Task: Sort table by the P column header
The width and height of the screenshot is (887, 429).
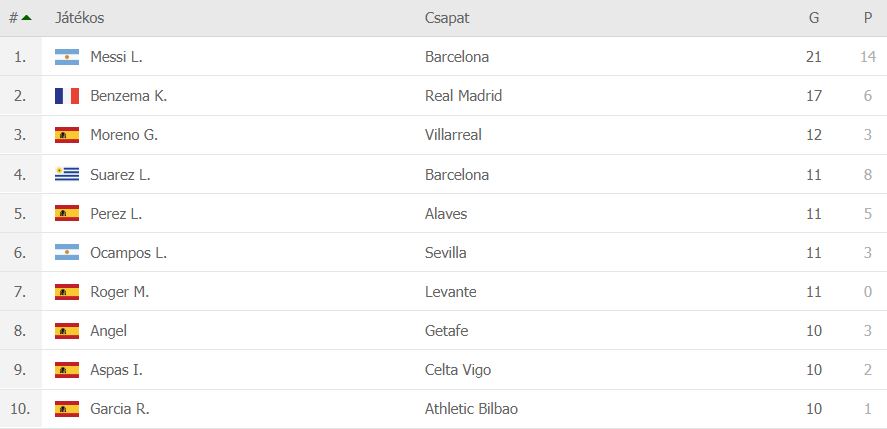Action: 868,18
